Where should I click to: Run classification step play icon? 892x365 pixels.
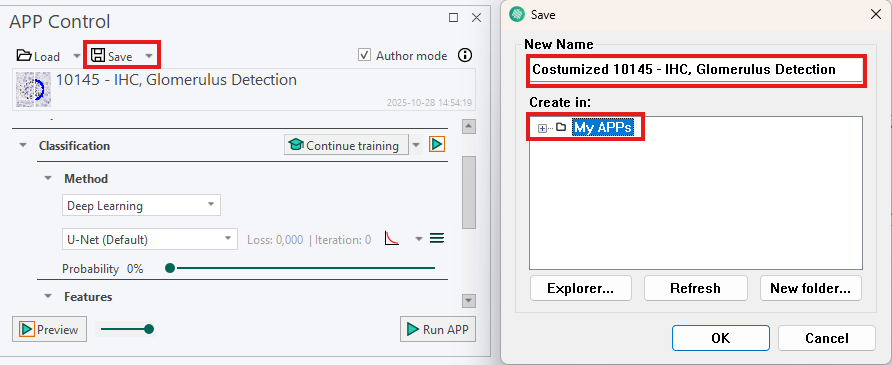[x=436, y=144]
